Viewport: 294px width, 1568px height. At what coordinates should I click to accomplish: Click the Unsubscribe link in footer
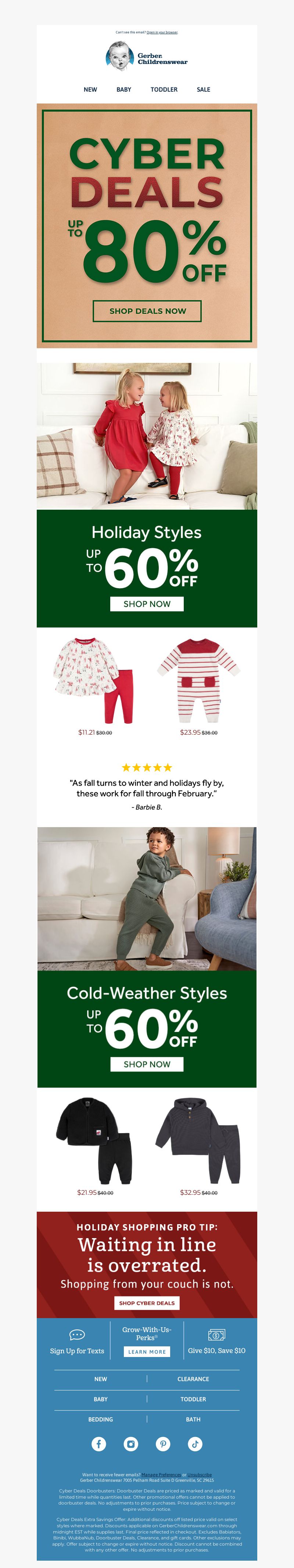click(200, 1475)
